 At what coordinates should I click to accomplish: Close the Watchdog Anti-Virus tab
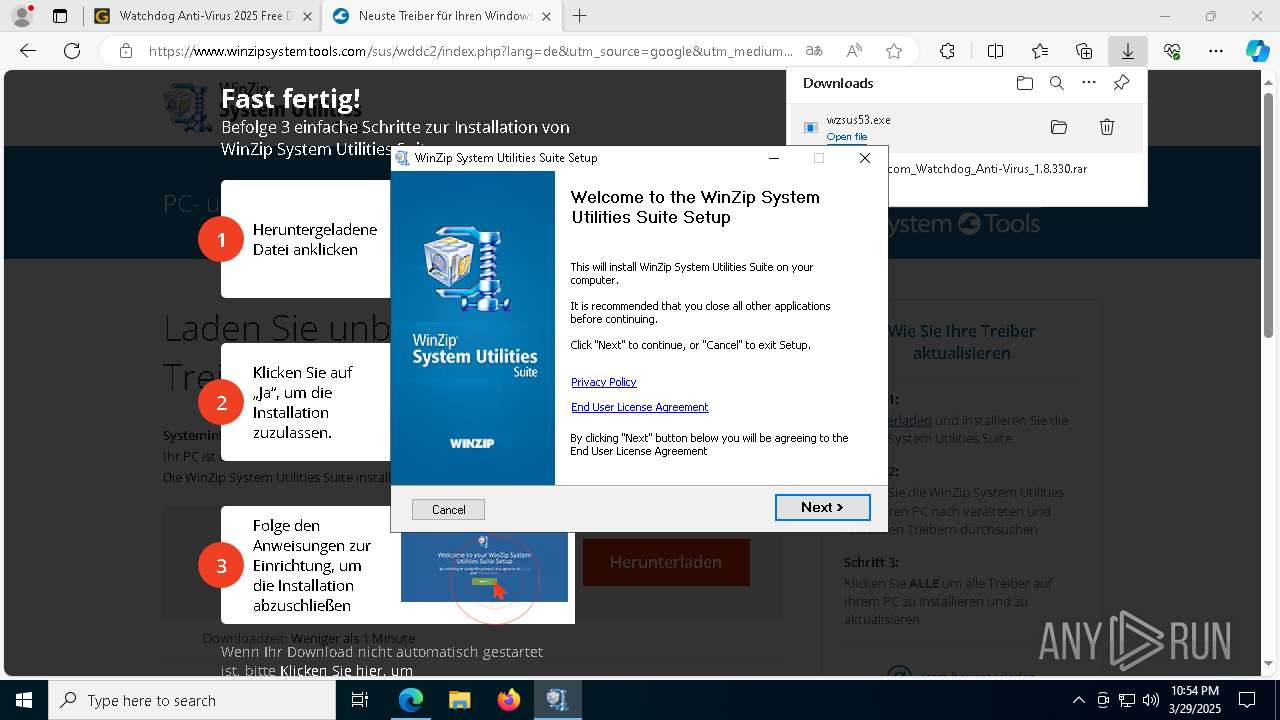[307, 16]
